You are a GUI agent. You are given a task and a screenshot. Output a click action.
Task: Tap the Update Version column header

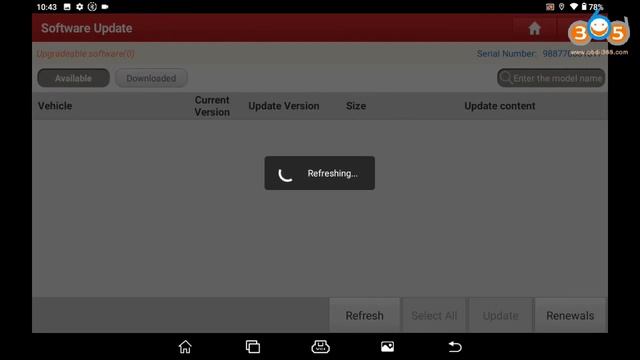pyautogui.click(x=284, y=106)
